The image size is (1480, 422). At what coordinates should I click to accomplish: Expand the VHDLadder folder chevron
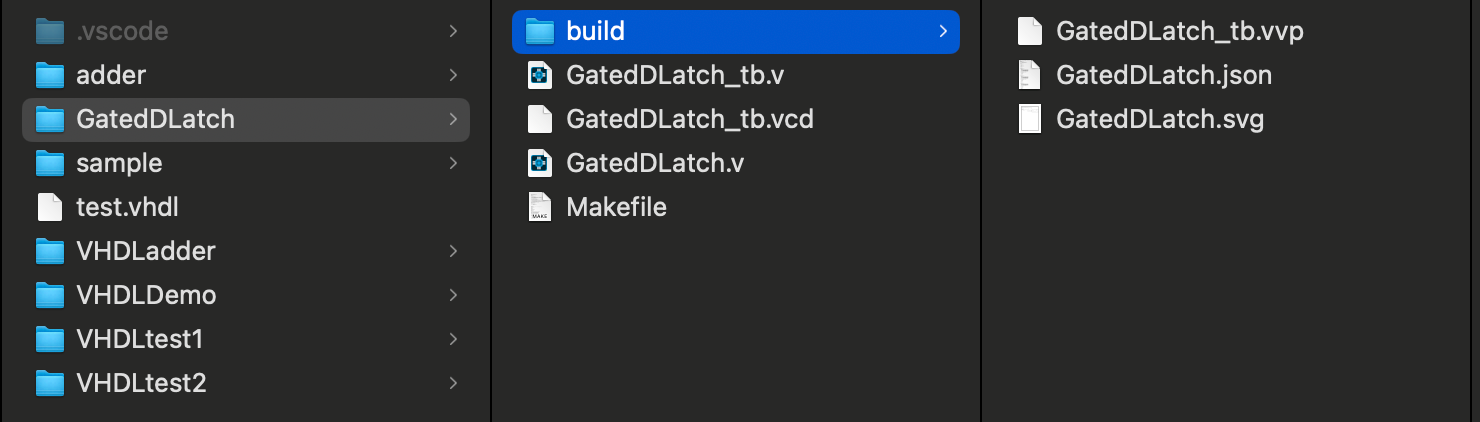coord(453,251)
